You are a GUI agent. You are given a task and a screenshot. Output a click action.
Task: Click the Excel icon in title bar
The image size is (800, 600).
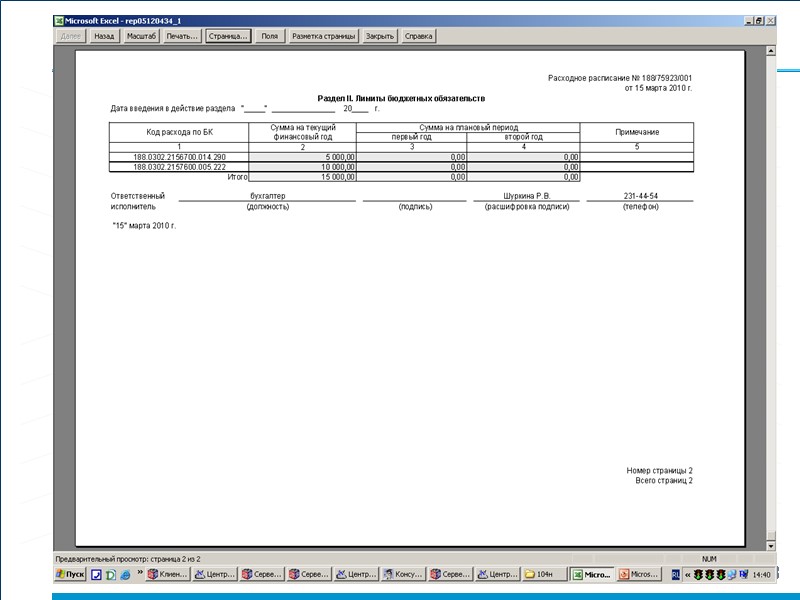point(59,21)
